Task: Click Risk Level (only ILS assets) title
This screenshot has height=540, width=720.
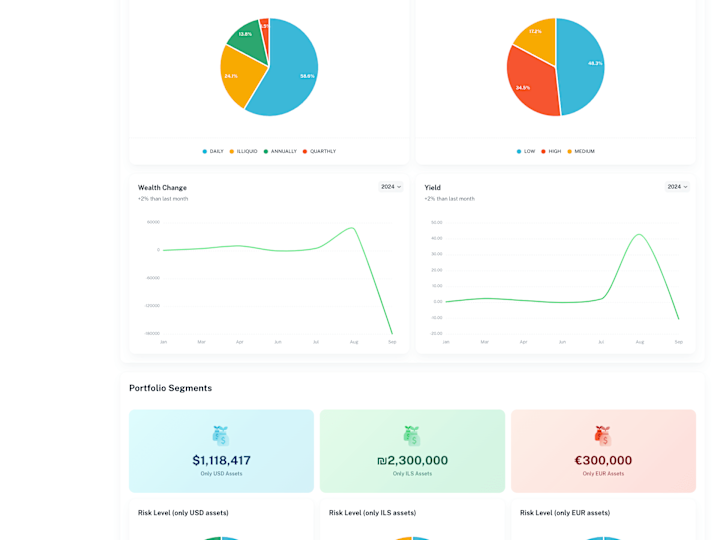Action: pyautogui.click(x=372, y=512)
